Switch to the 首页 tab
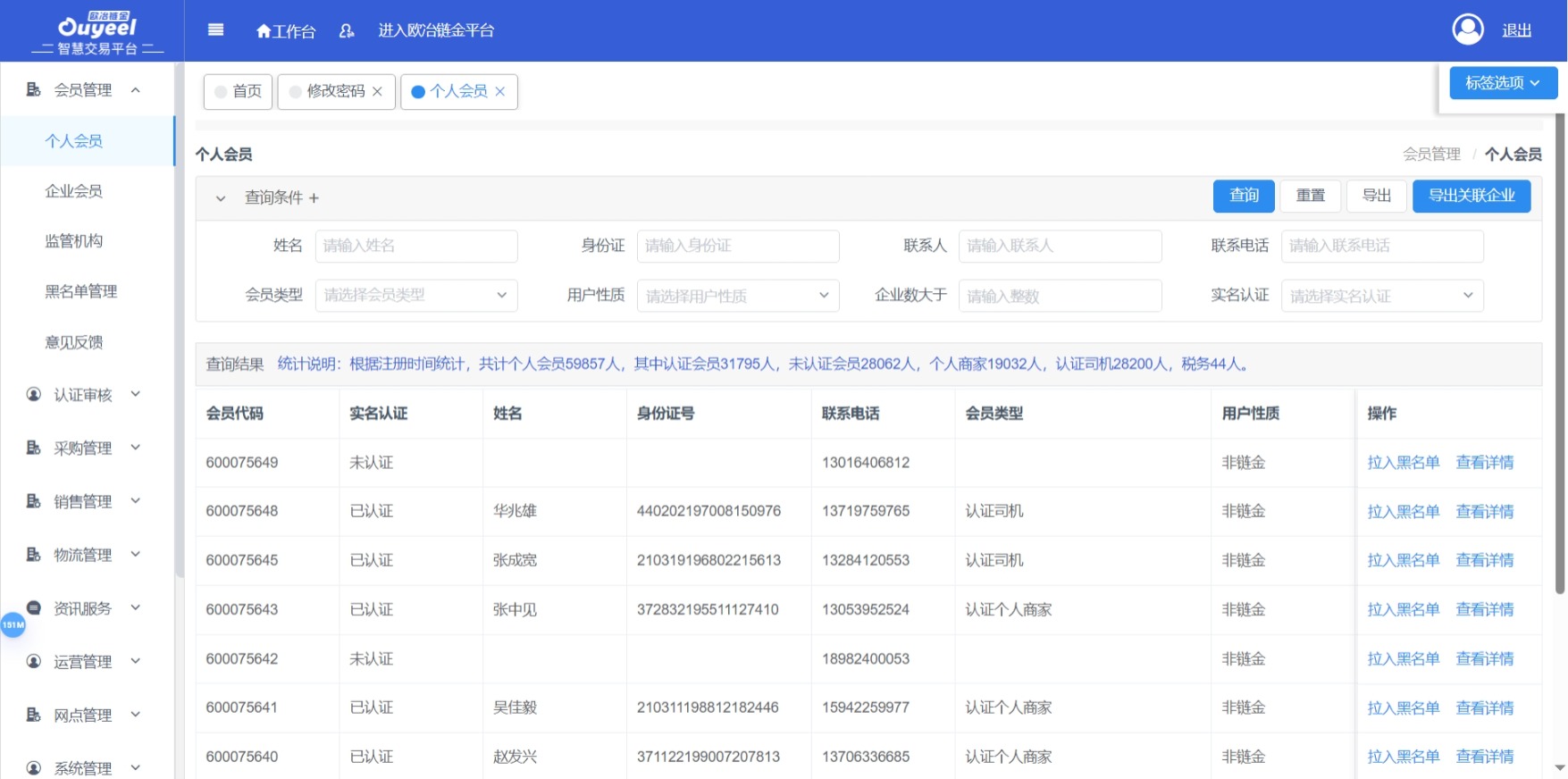The height and width of the screenshot is (779, 1568). [238, 91]
